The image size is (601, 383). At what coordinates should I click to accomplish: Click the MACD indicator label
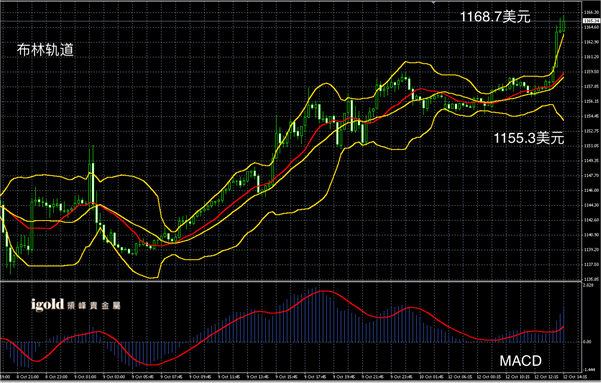tap(520, 361)
